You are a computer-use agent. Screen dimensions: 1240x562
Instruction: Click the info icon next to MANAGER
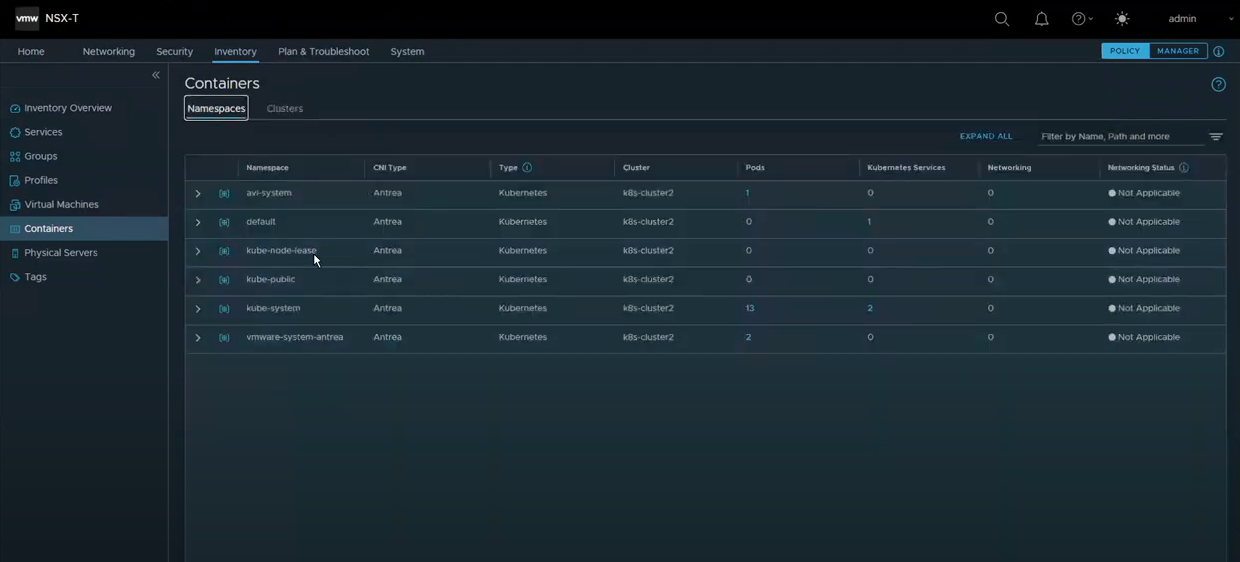click(x=1218, y=51)
